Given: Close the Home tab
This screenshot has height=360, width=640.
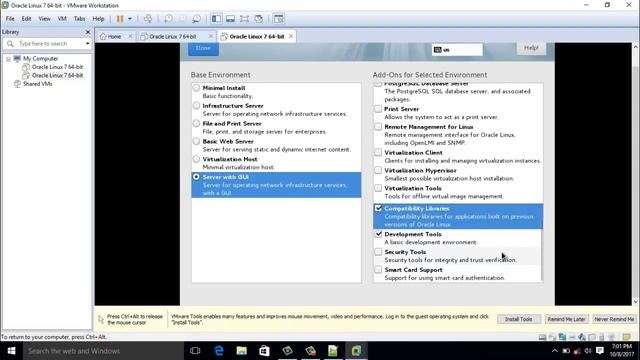Looking at the screenshot, I should [x=130, y=36].
